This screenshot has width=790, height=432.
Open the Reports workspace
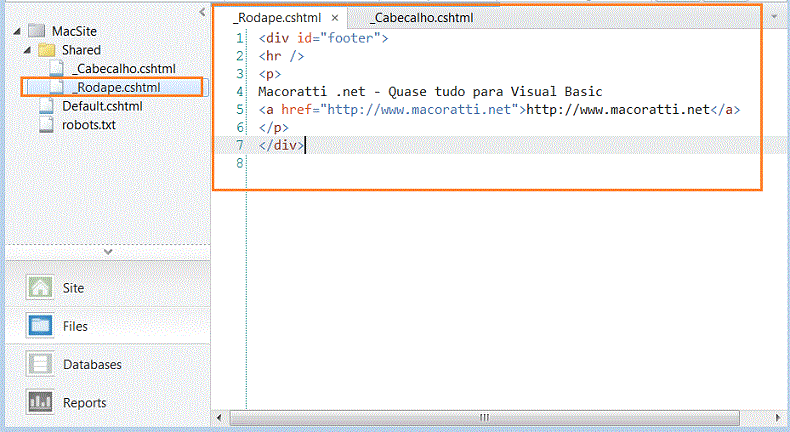tap(107, 402)
